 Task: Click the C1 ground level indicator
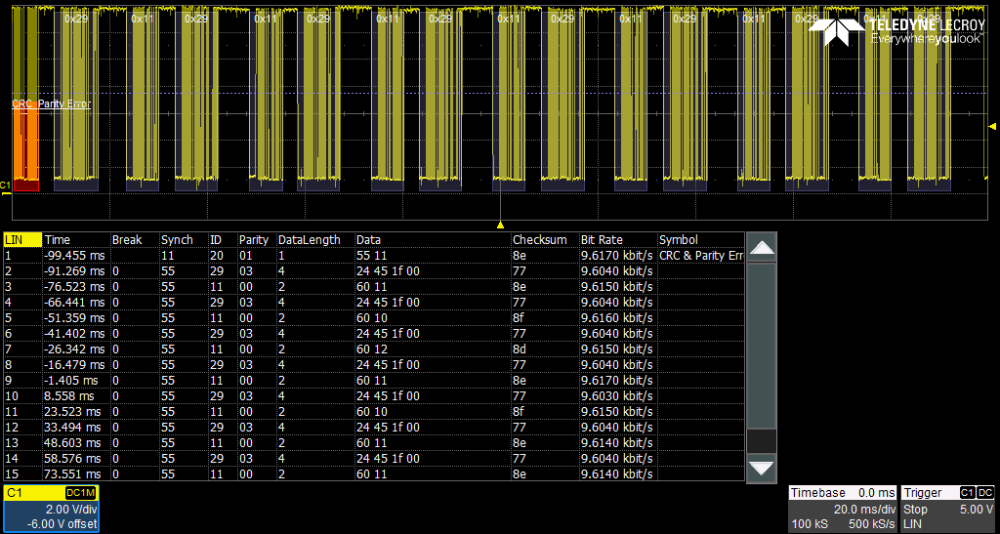(5, 185)
